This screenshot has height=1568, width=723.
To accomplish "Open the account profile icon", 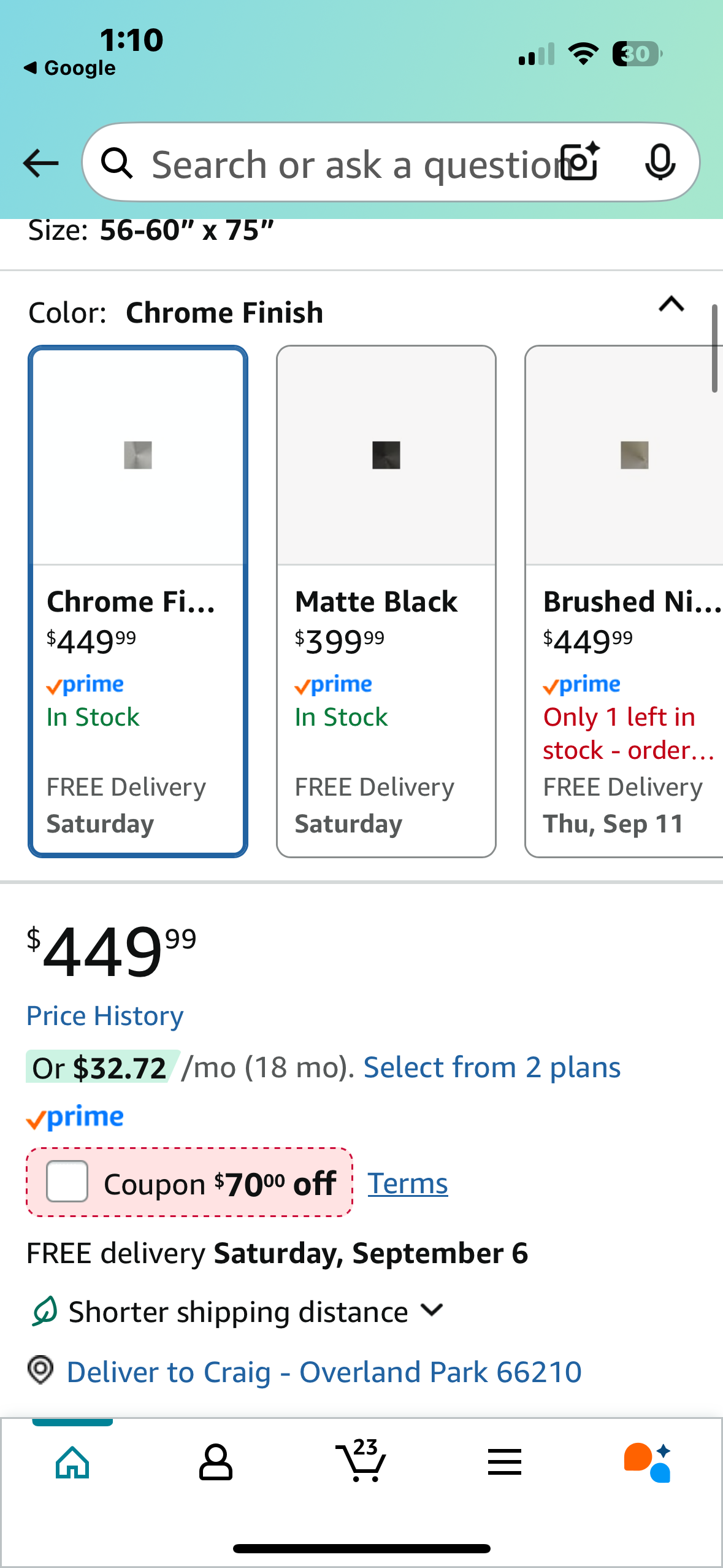I will tap(216, 1462).
